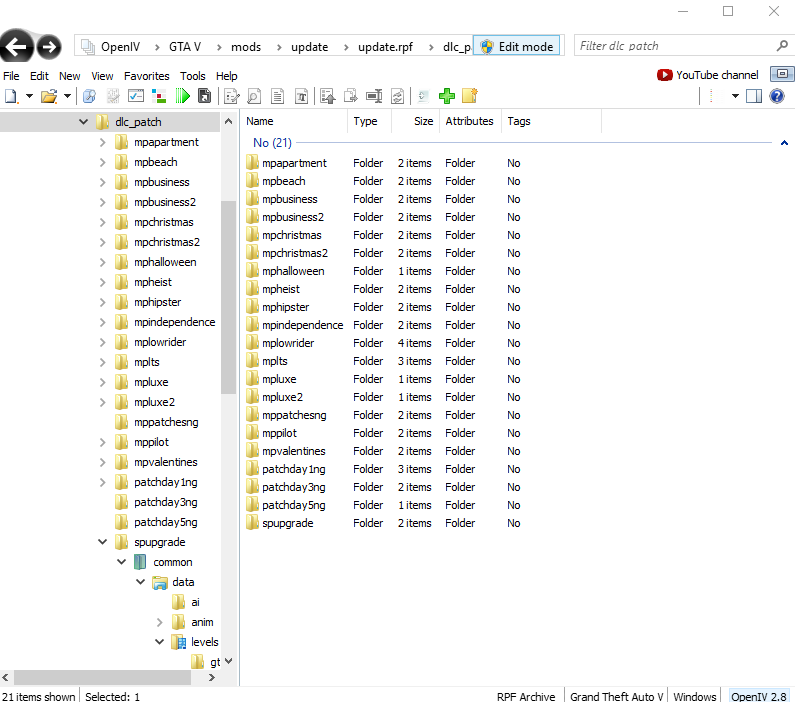795x702 pixels.
Task: Click the colored blocks toolbar icon
Action: [x=159, y=96]
